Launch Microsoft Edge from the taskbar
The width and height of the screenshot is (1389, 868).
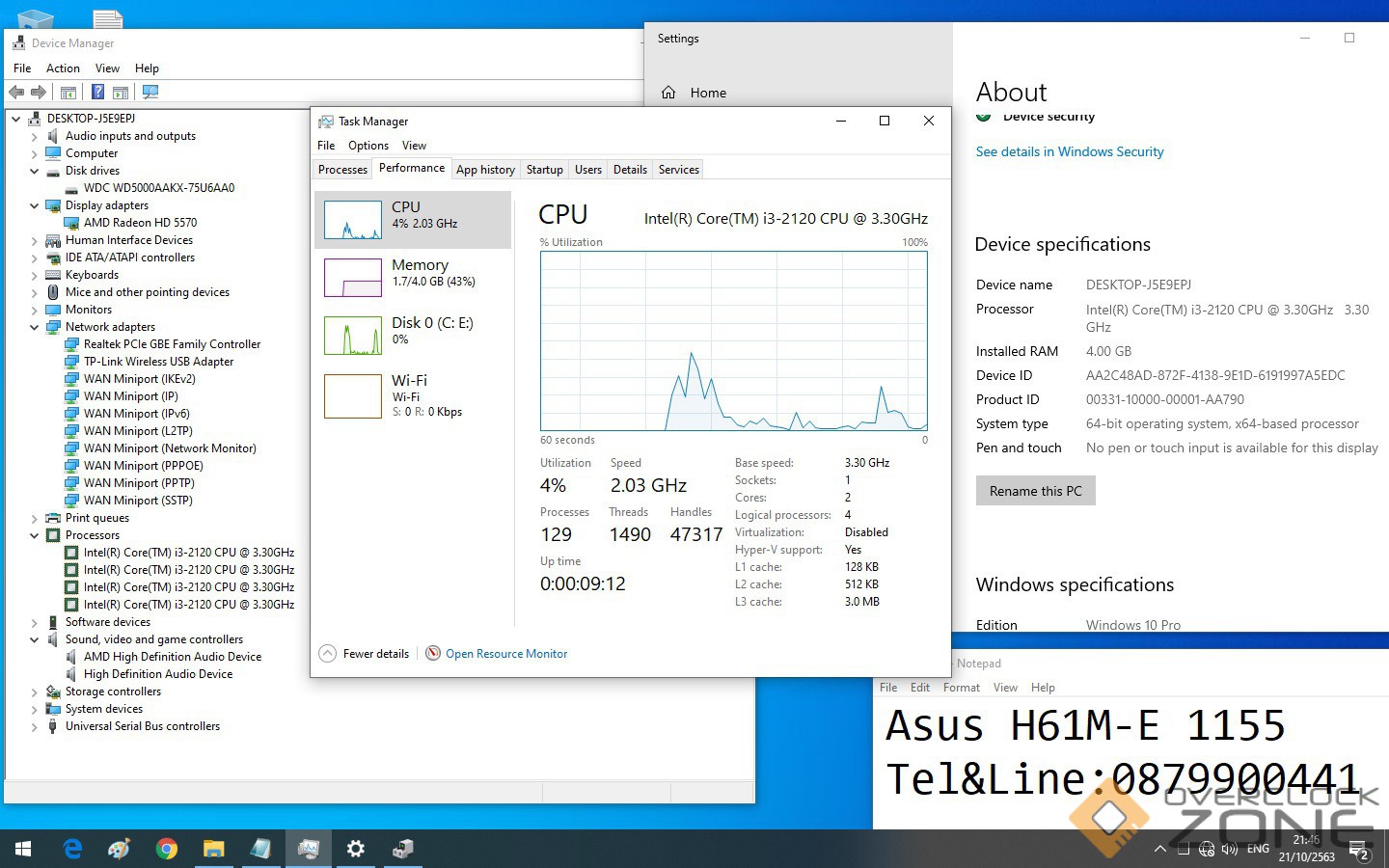(x=72, y=849)
